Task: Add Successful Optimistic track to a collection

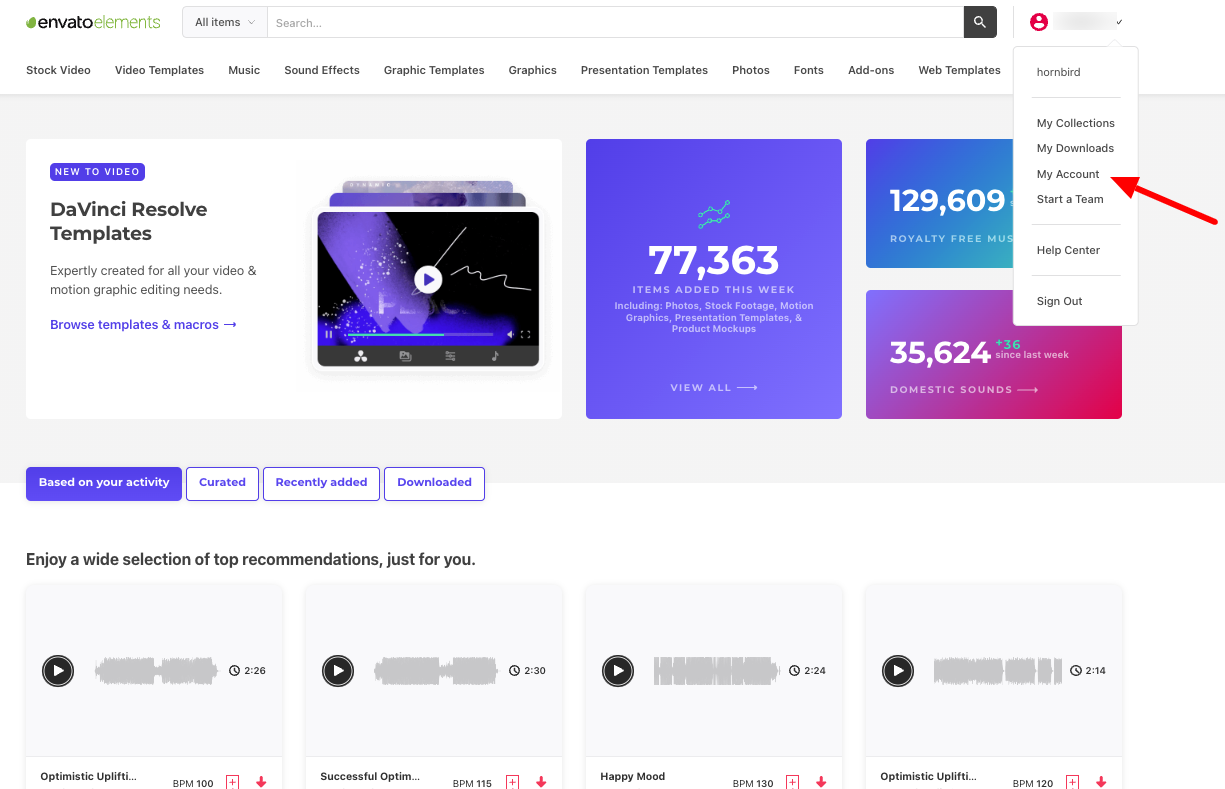Action: pos(512,783)
